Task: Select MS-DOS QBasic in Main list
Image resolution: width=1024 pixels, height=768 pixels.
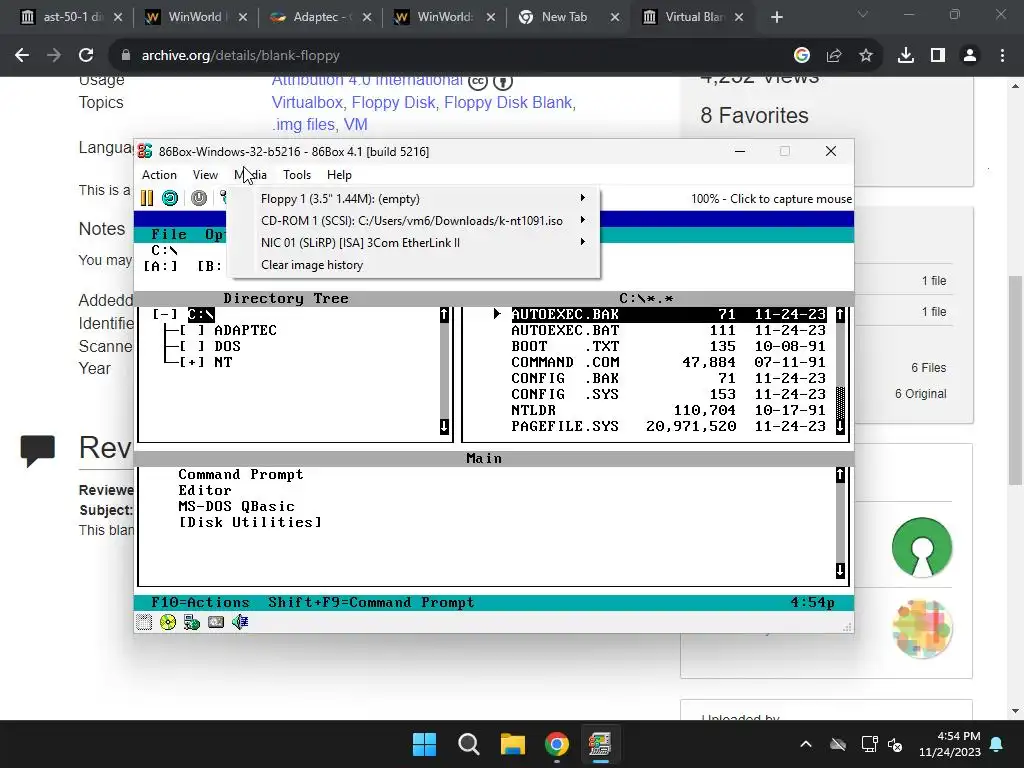Action: [236, 506]
